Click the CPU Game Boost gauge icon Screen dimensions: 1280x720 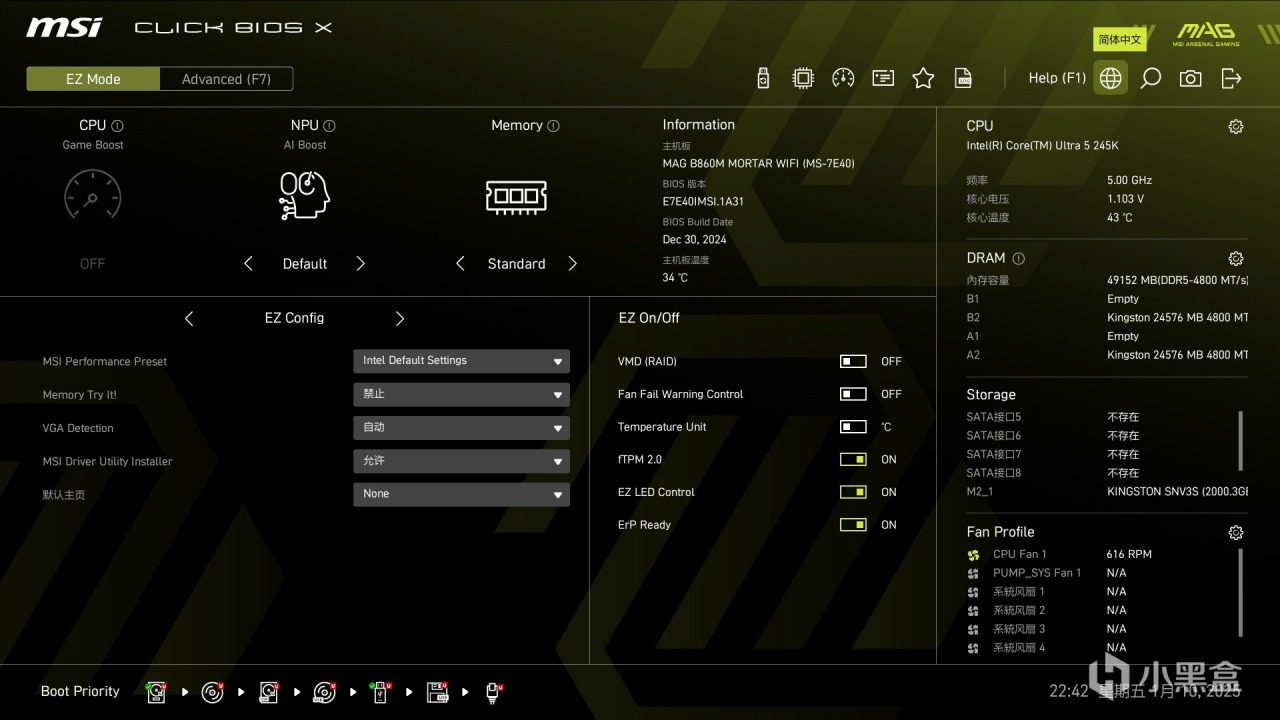92,194
